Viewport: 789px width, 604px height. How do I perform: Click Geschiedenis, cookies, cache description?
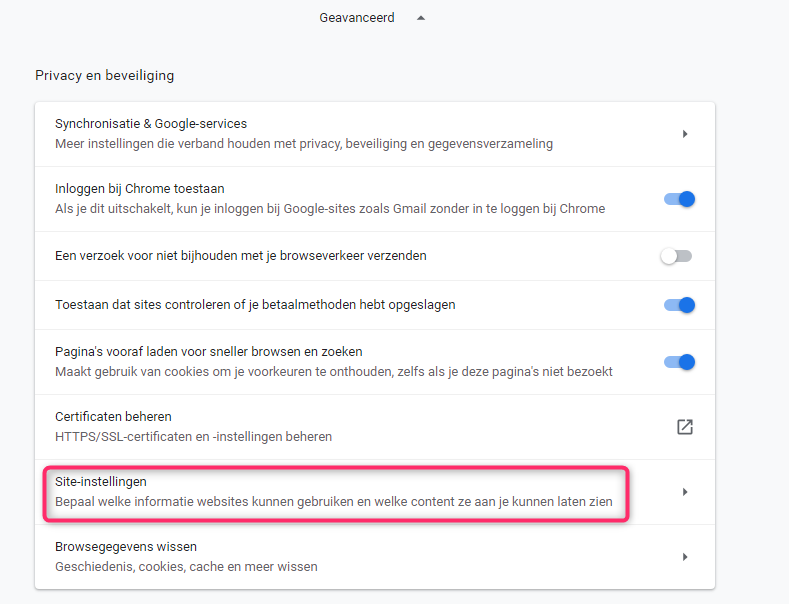coord(186,567)
